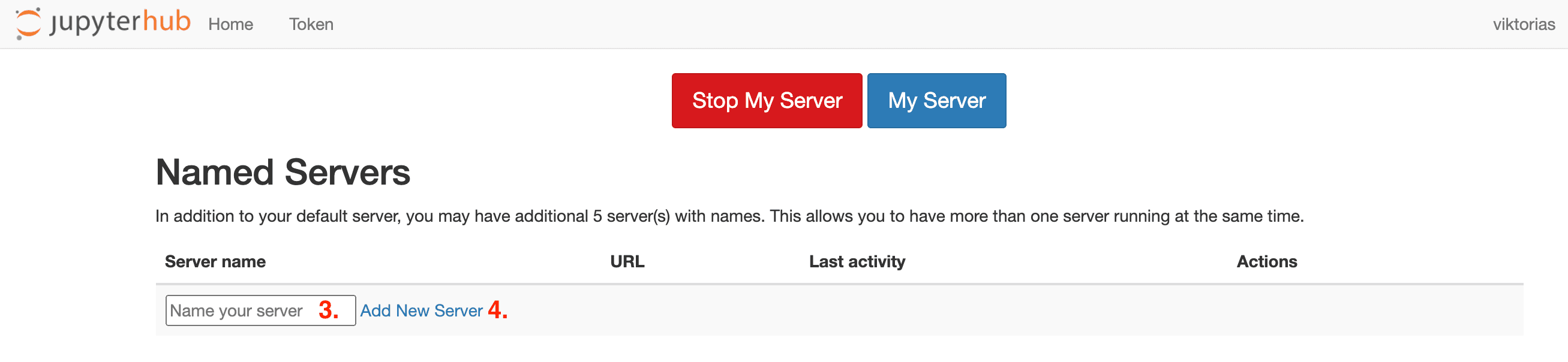
Task: Select the Last activity column header
Action: tap(857, 262)
